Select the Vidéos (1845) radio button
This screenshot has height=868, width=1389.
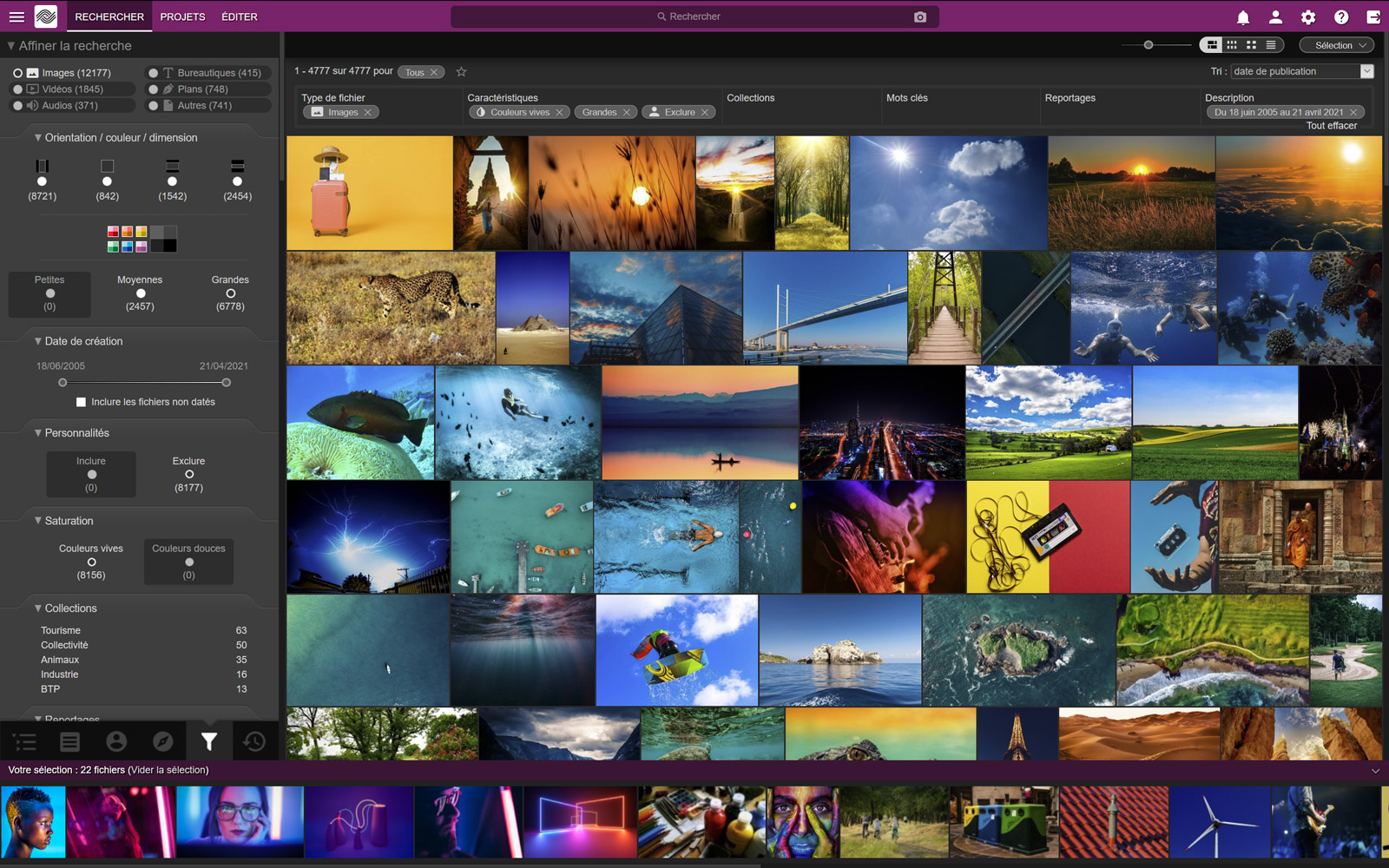pyautogui.click(x=19, y=89)
